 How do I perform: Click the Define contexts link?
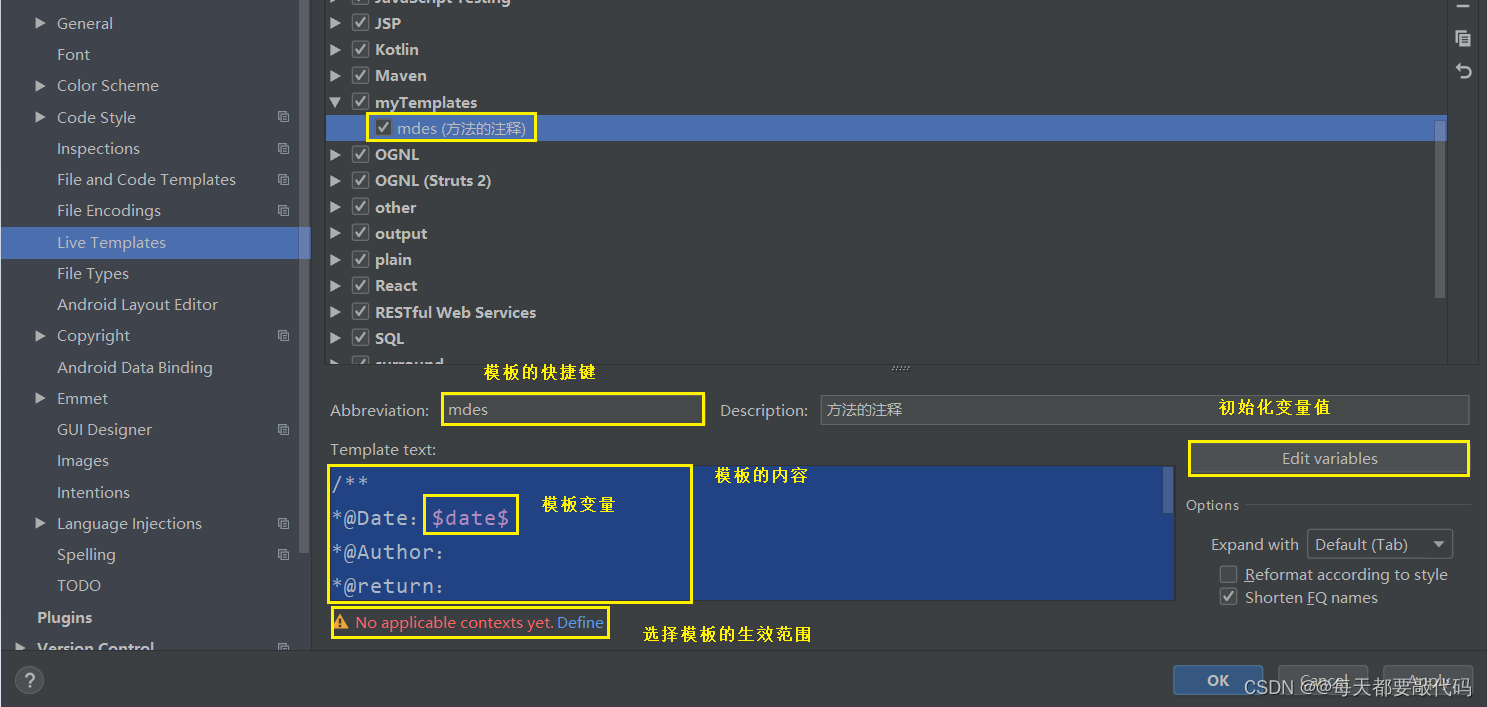[x=580, y=622]
